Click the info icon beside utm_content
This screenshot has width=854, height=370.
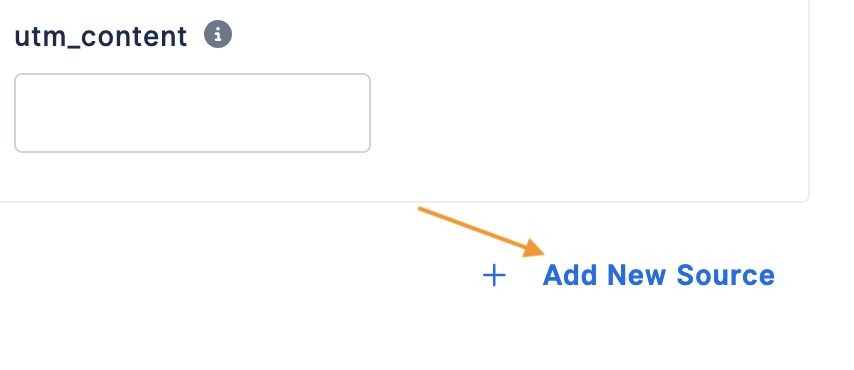pyautogui.click(x=218, y=35)
